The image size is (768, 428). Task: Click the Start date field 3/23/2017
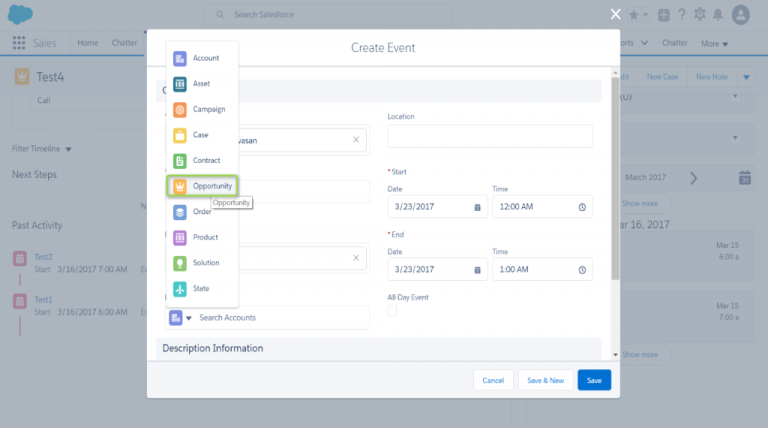437,207
